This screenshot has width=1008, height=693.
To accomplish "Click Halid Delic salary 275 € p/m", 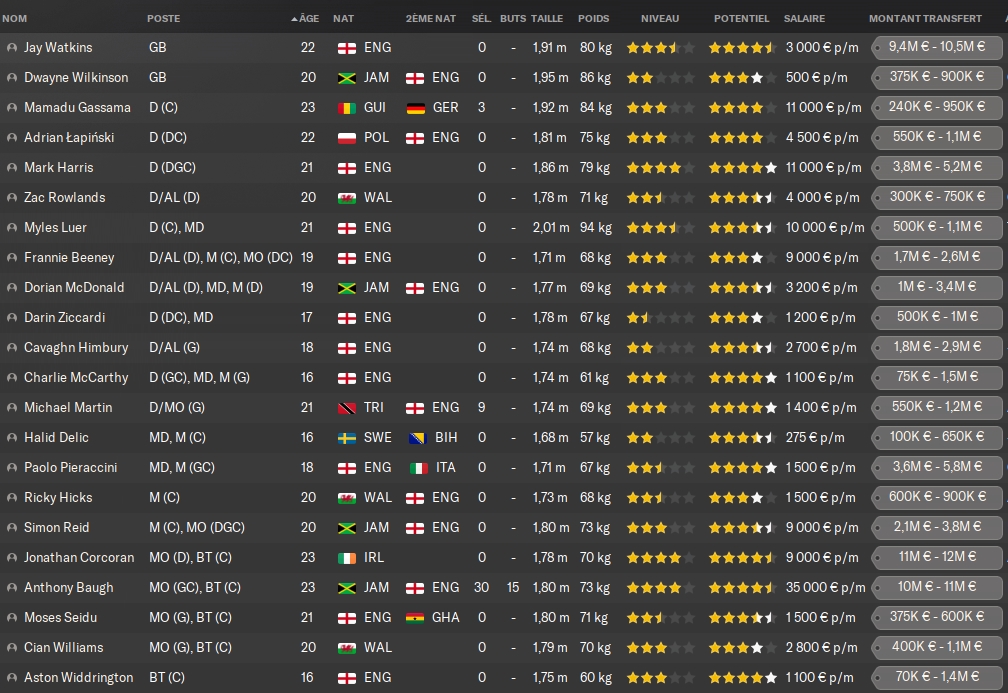I will [815, 438].
